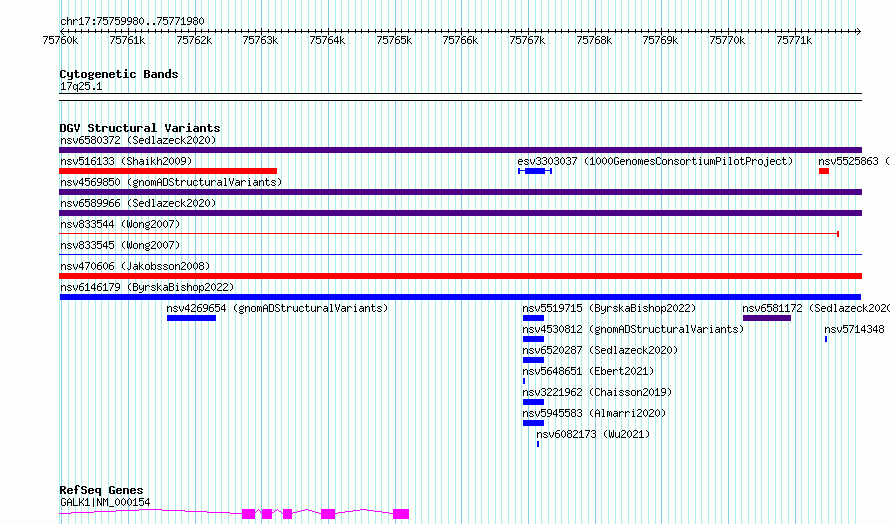The height and width of the screenshot is (524, 890).
Task: Click the 75765k ruler label
Action: (394, 40)
